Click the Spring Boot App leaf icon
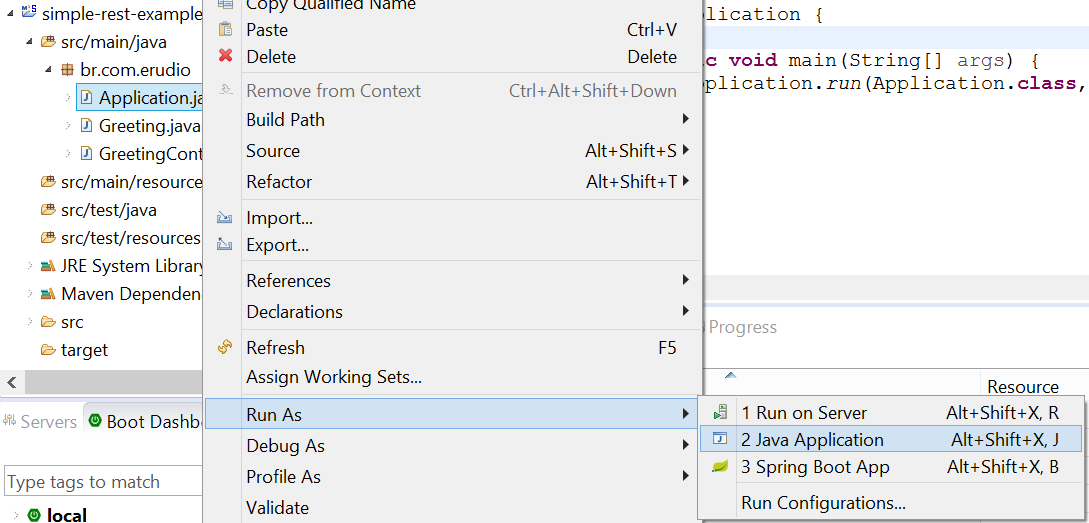Image resolution: width=1089 pixels, height=523 pixels. 720,467
